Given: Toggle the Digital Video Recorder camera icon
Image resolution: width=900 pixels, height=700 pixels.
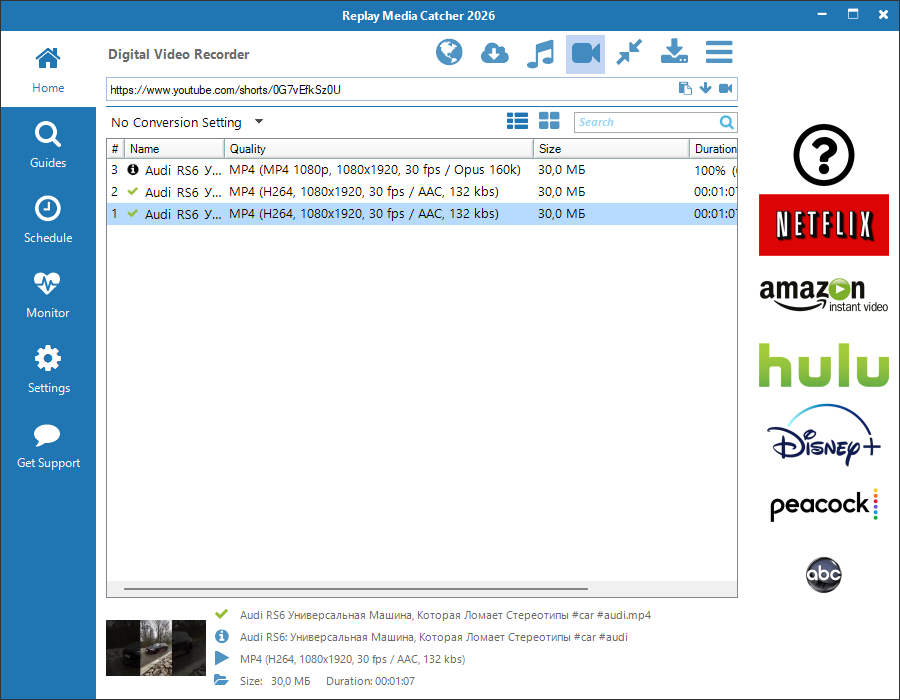Looking at the screenshot, I should coord(585,54).
